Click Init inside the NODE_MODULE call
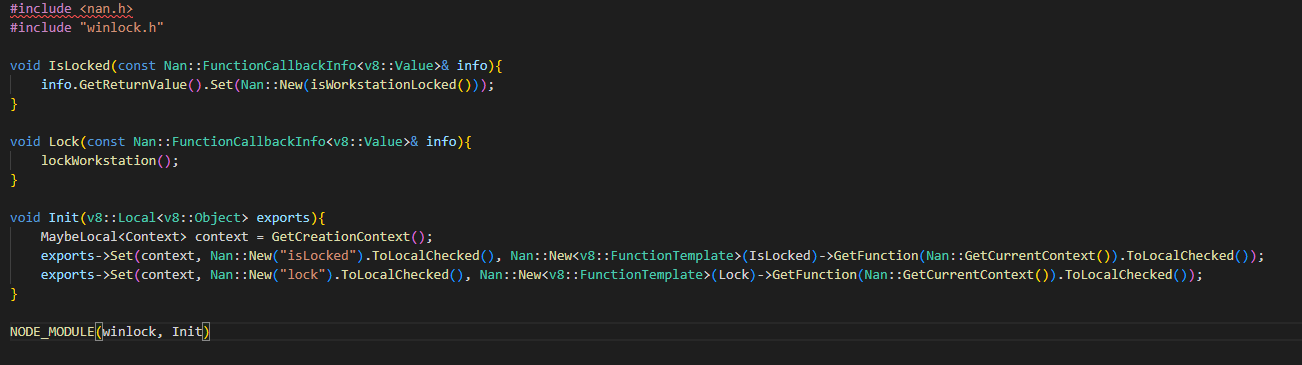 [x=187, y=332]
